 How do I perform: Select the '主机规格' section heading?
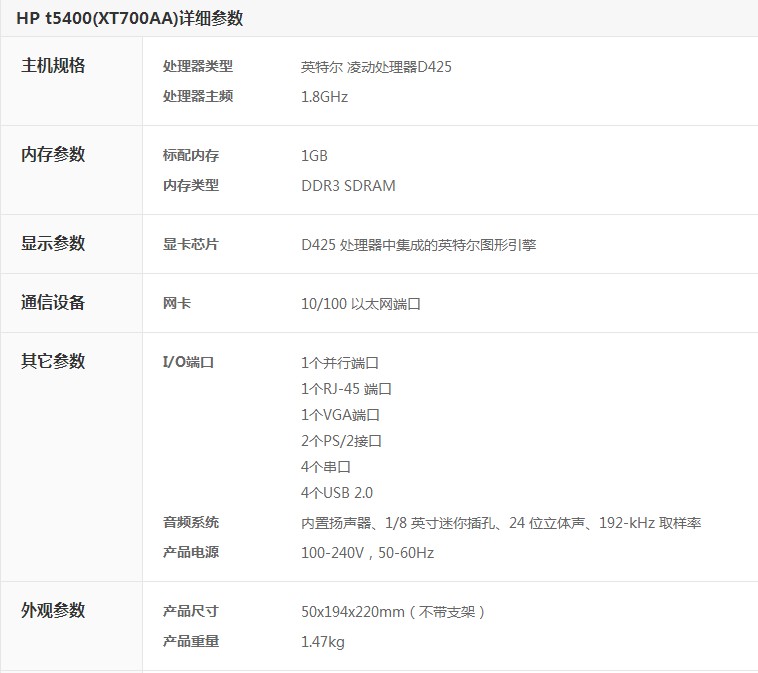tap(53, 65)
